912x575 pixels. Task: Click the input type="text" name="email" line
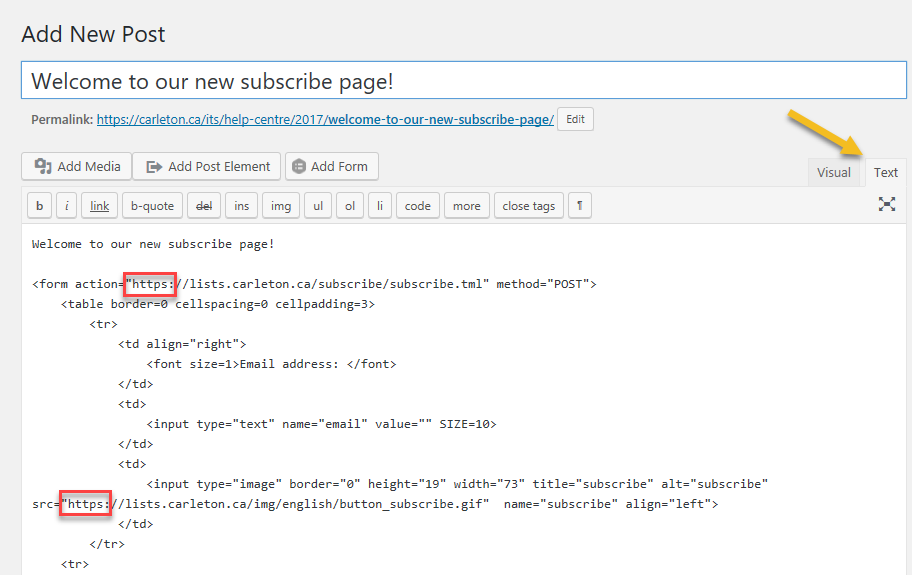pos(321,424)
